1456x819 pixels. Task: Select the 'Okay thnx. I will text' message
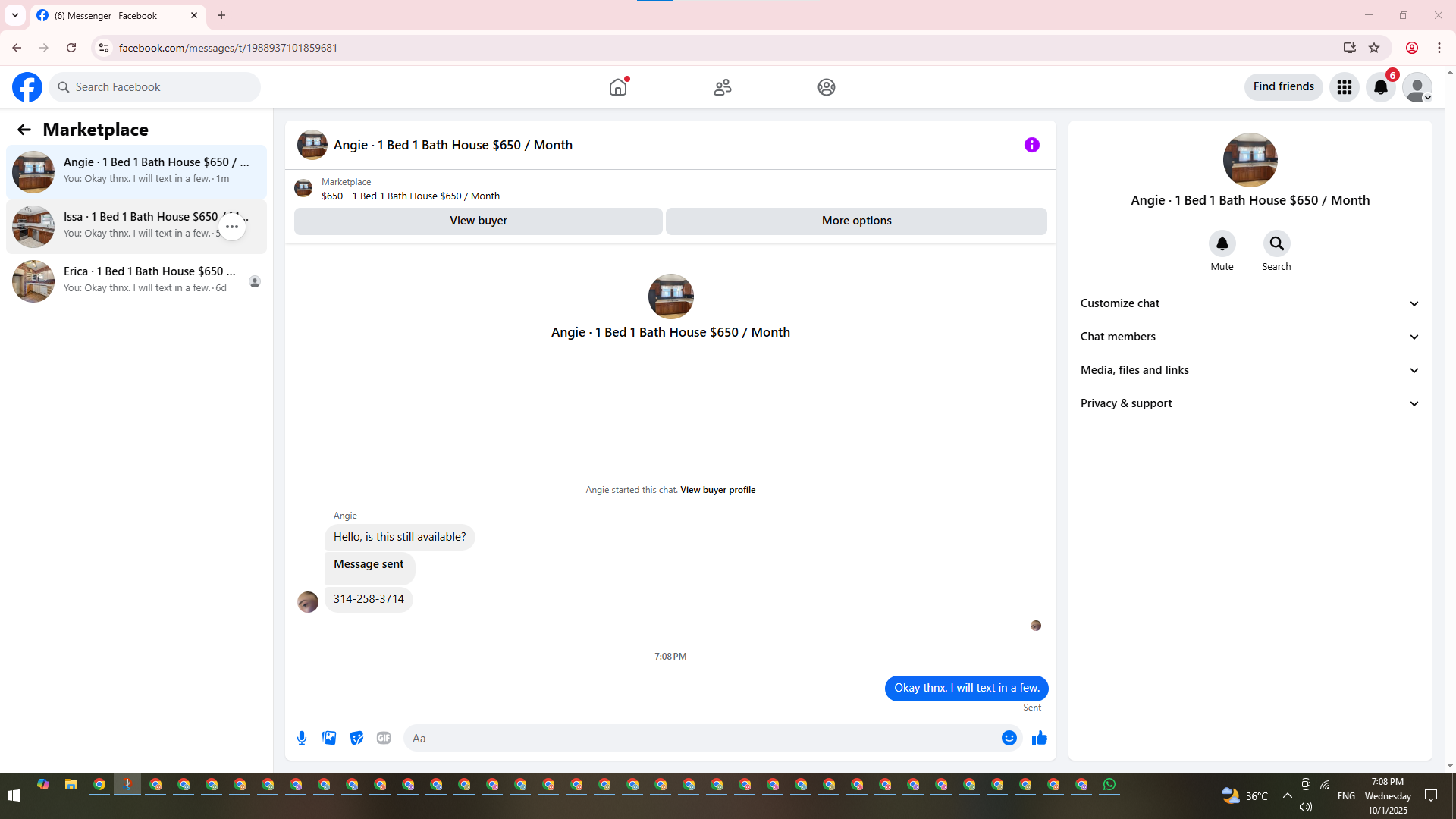[x=966, y=689]
